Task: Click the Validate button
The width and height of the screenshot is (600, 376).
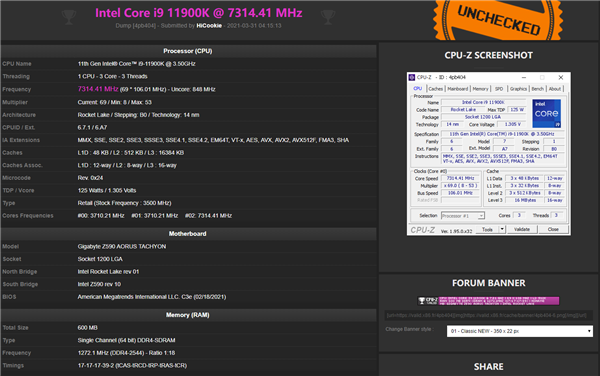Action: tap(522, 229)
